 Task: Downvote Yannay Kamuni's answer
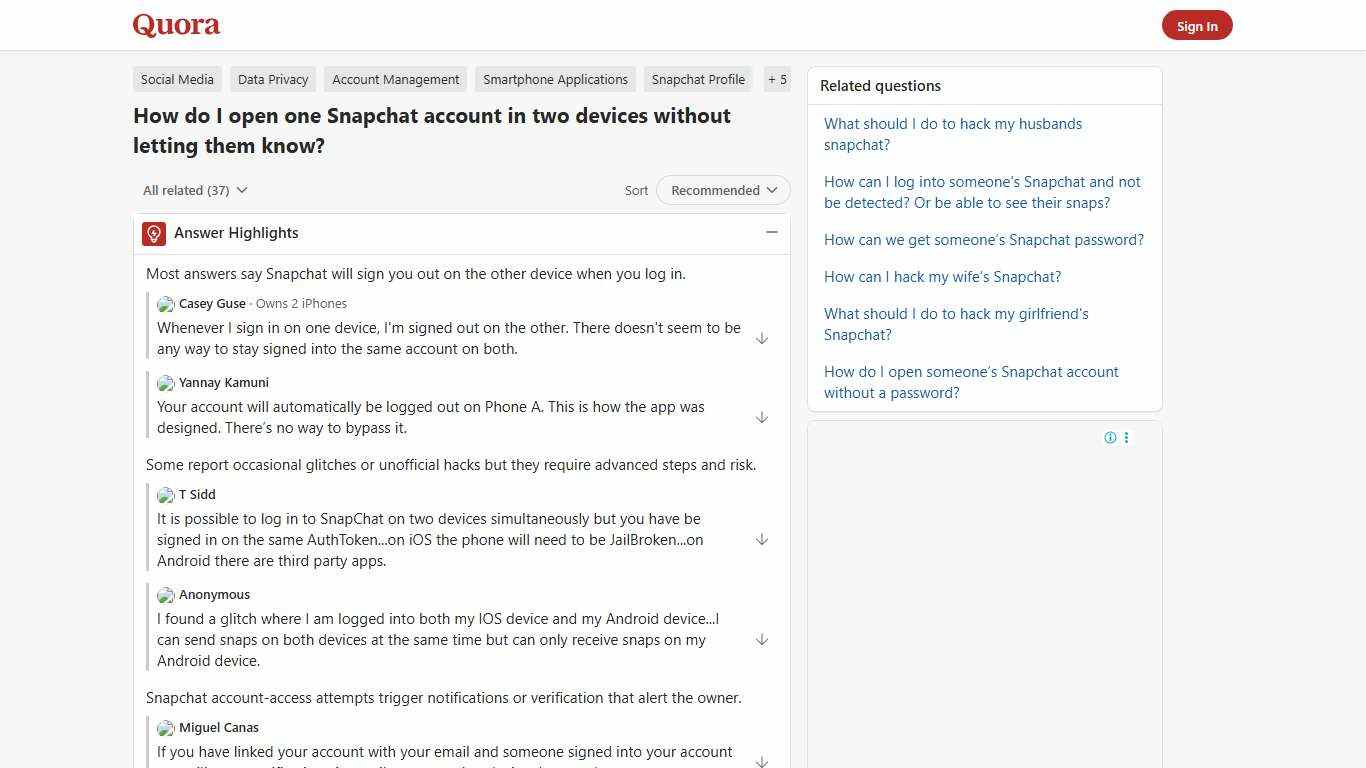tap(762, 417)
